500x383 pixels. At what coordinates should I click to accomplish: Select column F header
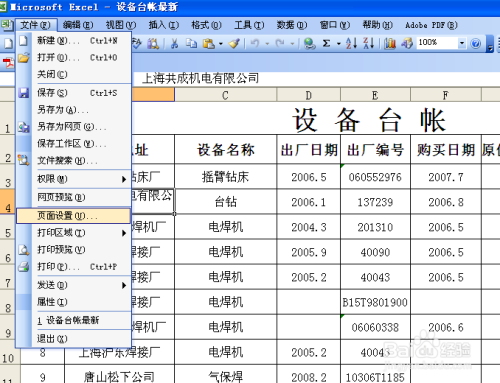point(446,95)
